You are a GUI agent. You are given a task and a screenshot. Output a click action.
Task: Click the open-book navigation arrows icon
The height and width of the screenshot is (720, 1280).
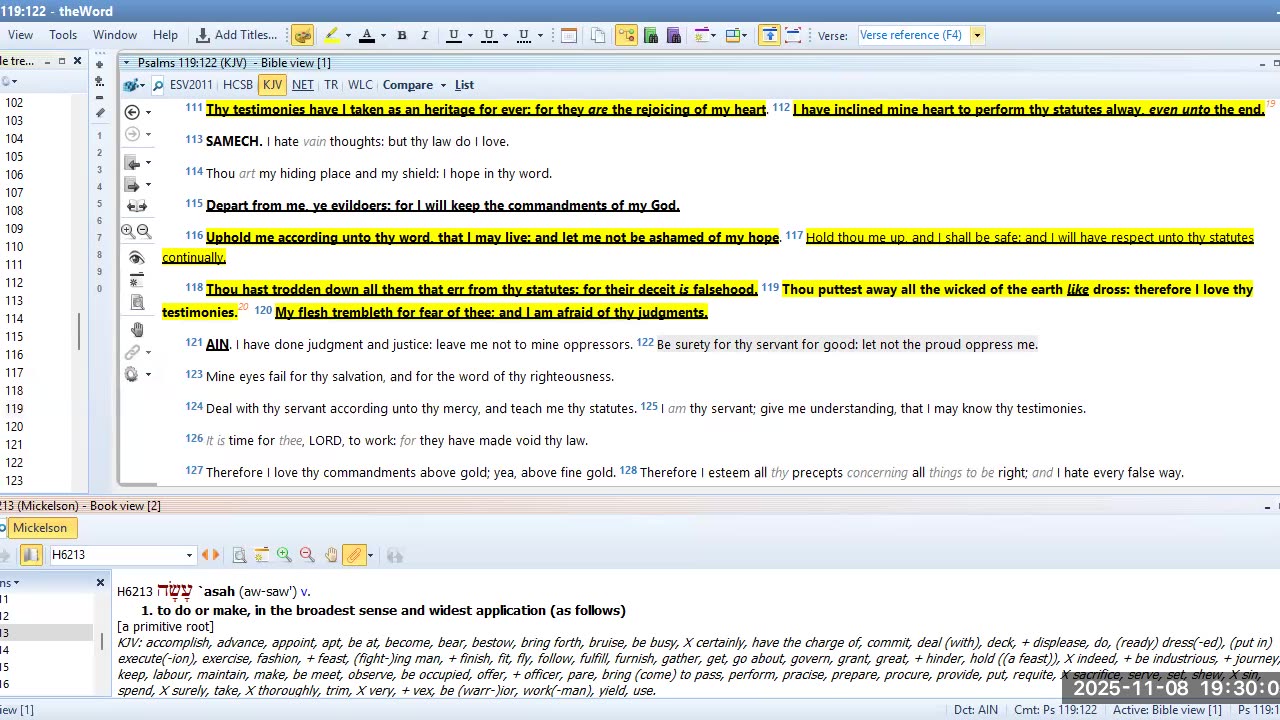[x=137, y=206]
